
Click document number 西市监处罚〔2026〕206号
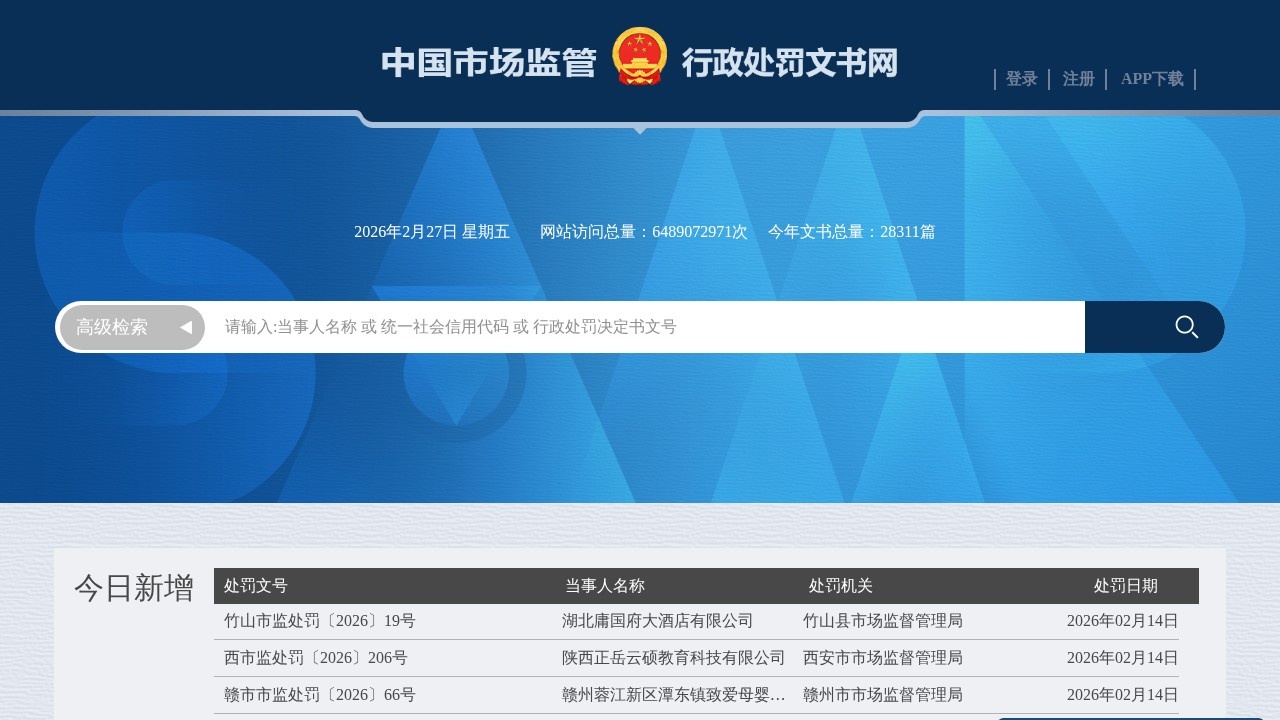[315, 658]
